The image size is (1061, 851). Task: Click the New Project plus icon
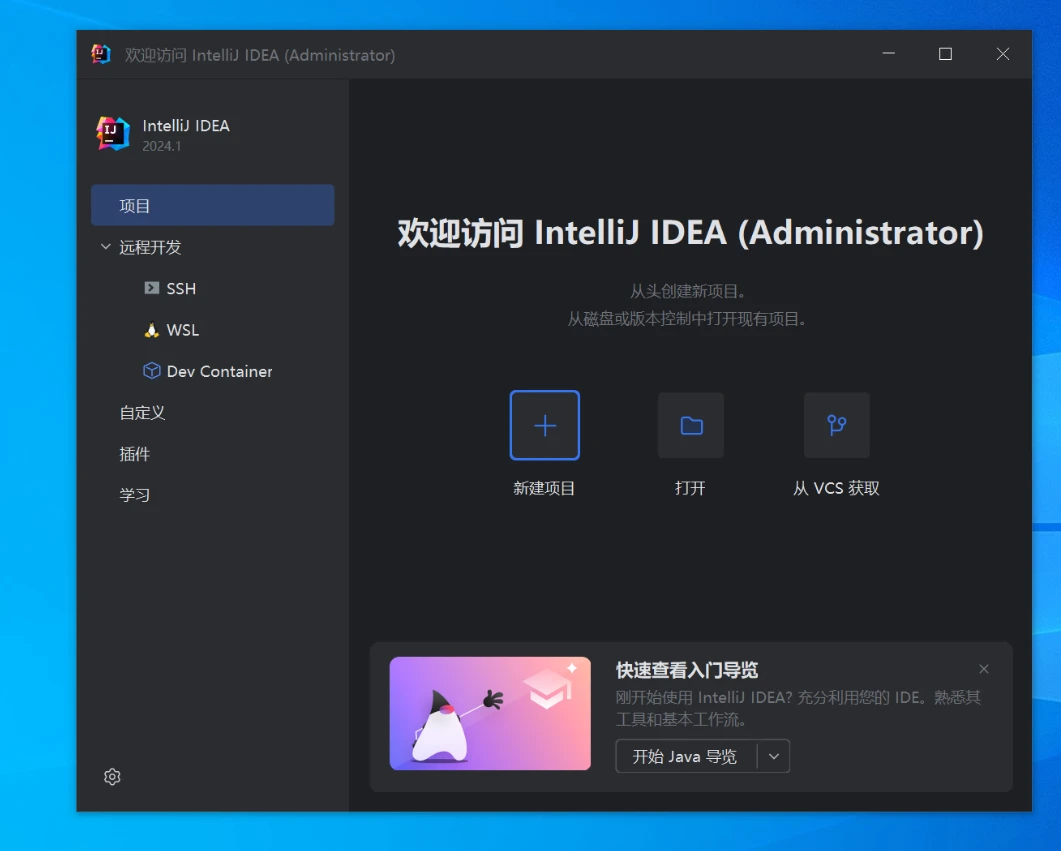545,426
